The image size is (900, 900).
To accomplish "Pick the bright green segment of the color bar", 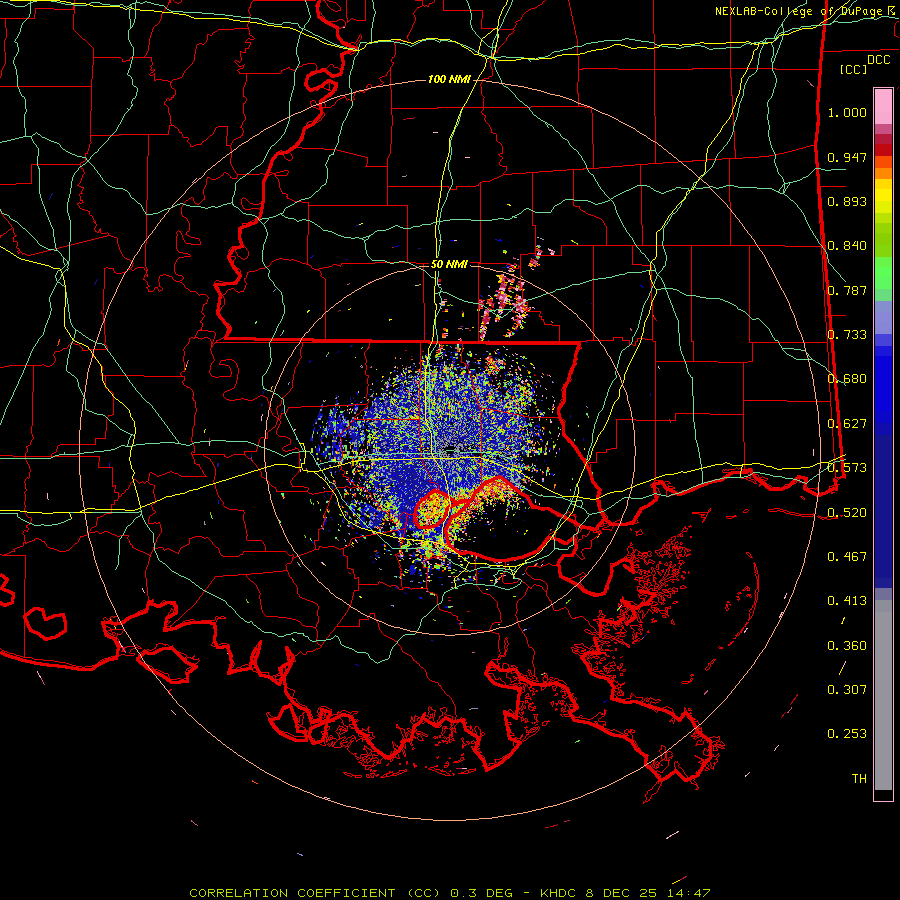I will point(883,273).
